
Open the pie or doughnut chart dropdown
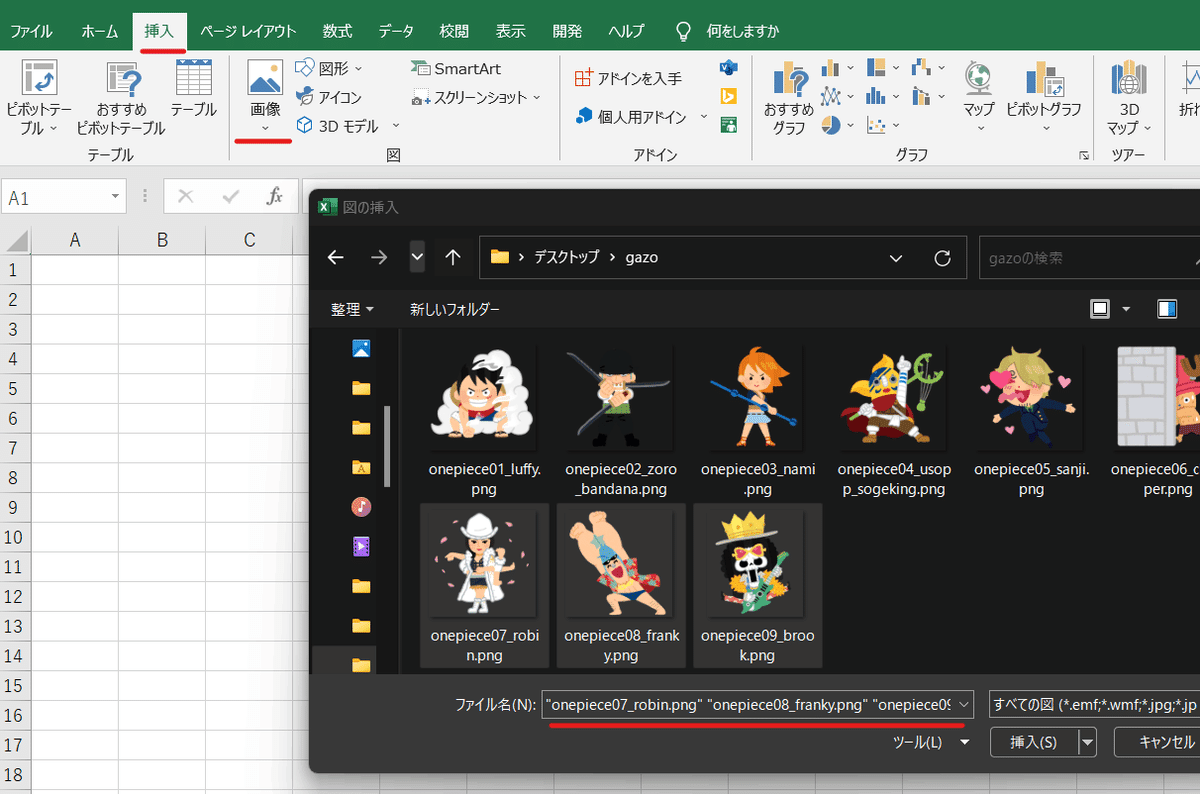[838, 126]
